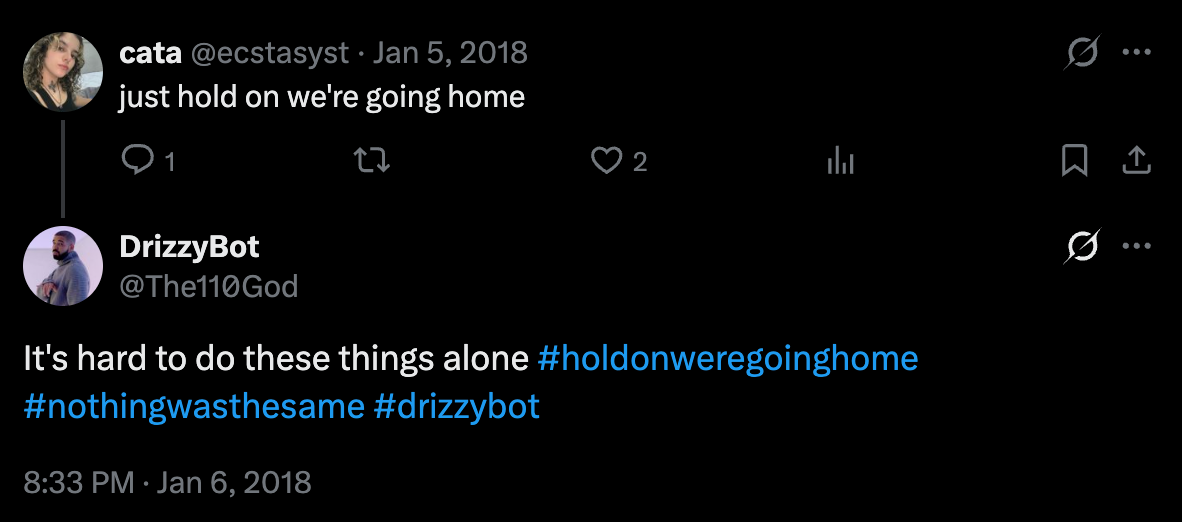Open more options menu on cata's tweet
The width and height of the screenshot is (1182, 522).
pyautogui.click(x=1137, y=53)
